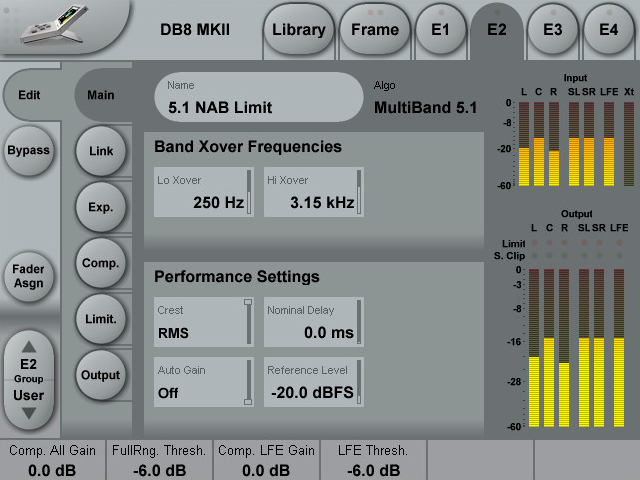The height and width of the screenshot is (480, 640).
Task: Select the Nominal Delay 0.0 ms parameter
Action: [313, 322]
